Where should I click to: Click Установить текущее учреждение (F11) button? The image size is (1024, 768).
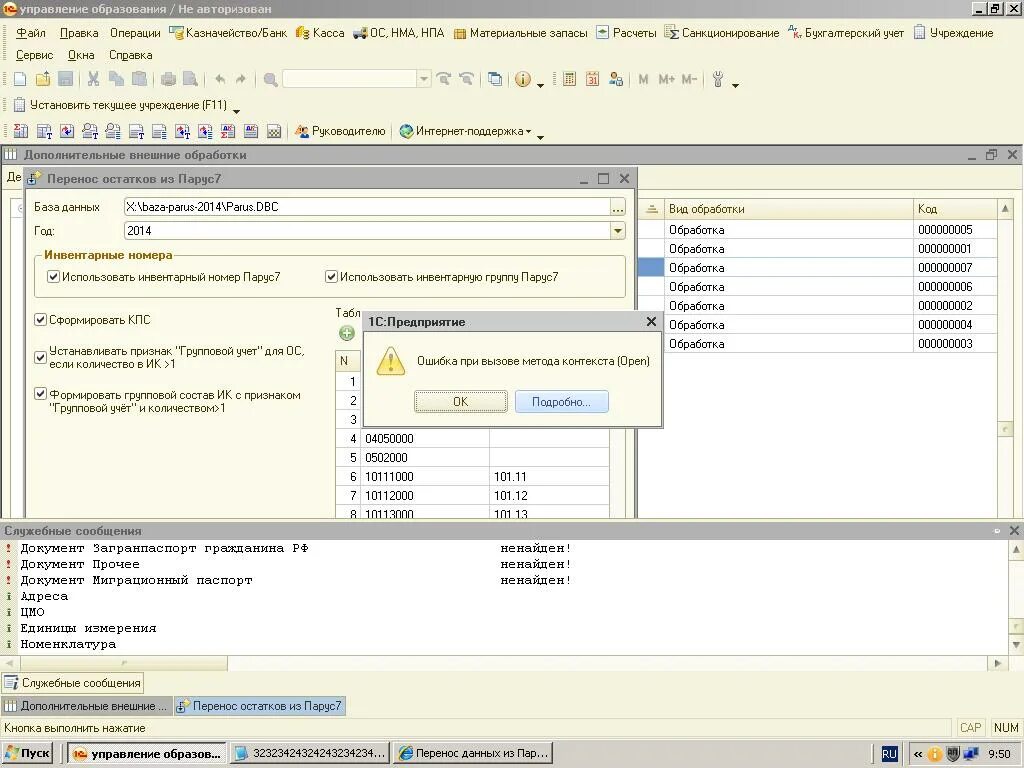120,104
